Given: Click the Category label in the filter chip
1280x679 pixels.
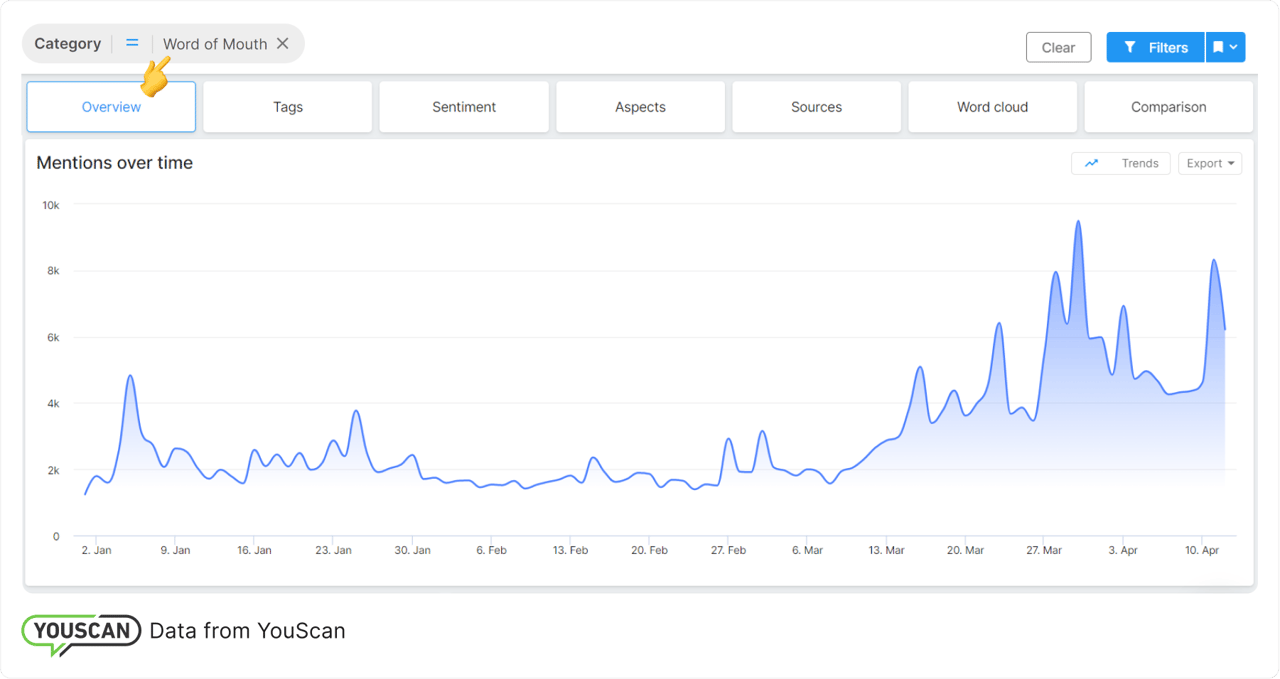Looking at the screenshot, I should (x=67, y=44).
